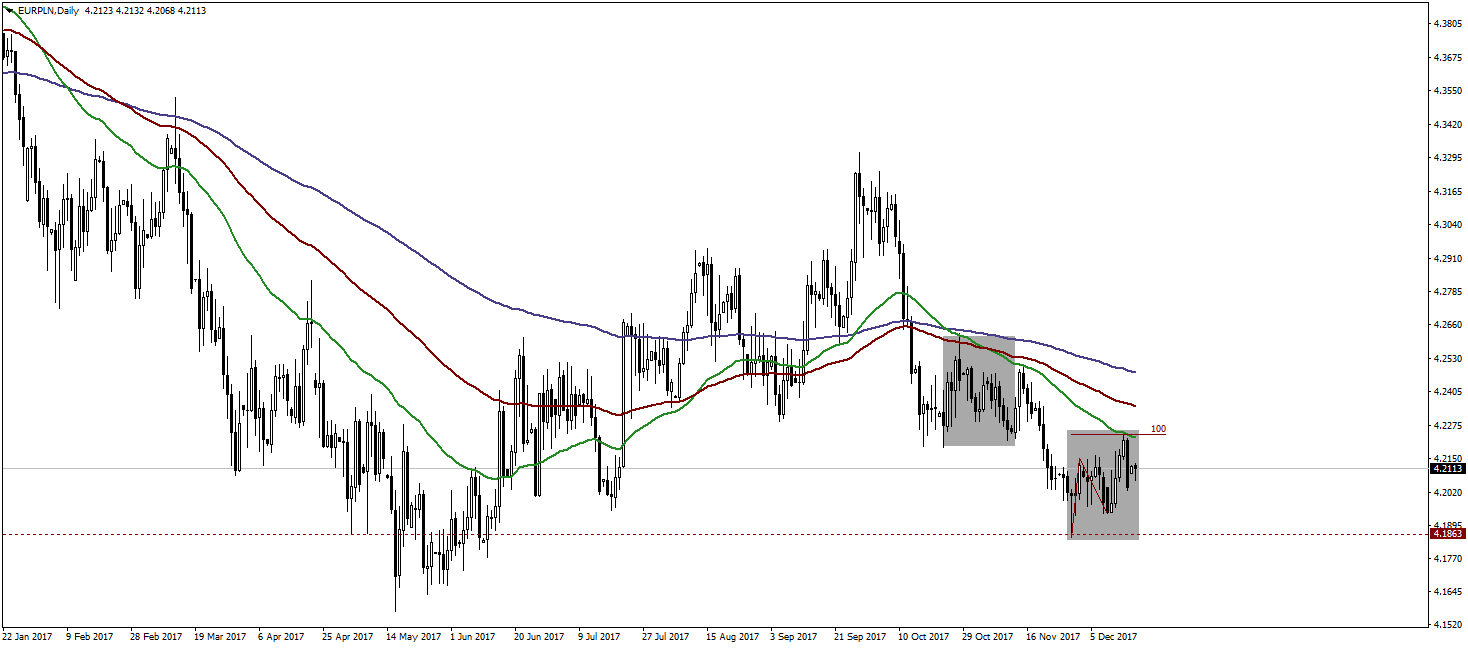Click the 4.3805 price axis label
Image resolution: width=1468 pixels, height=648 pixels.
click(1447, 23)
